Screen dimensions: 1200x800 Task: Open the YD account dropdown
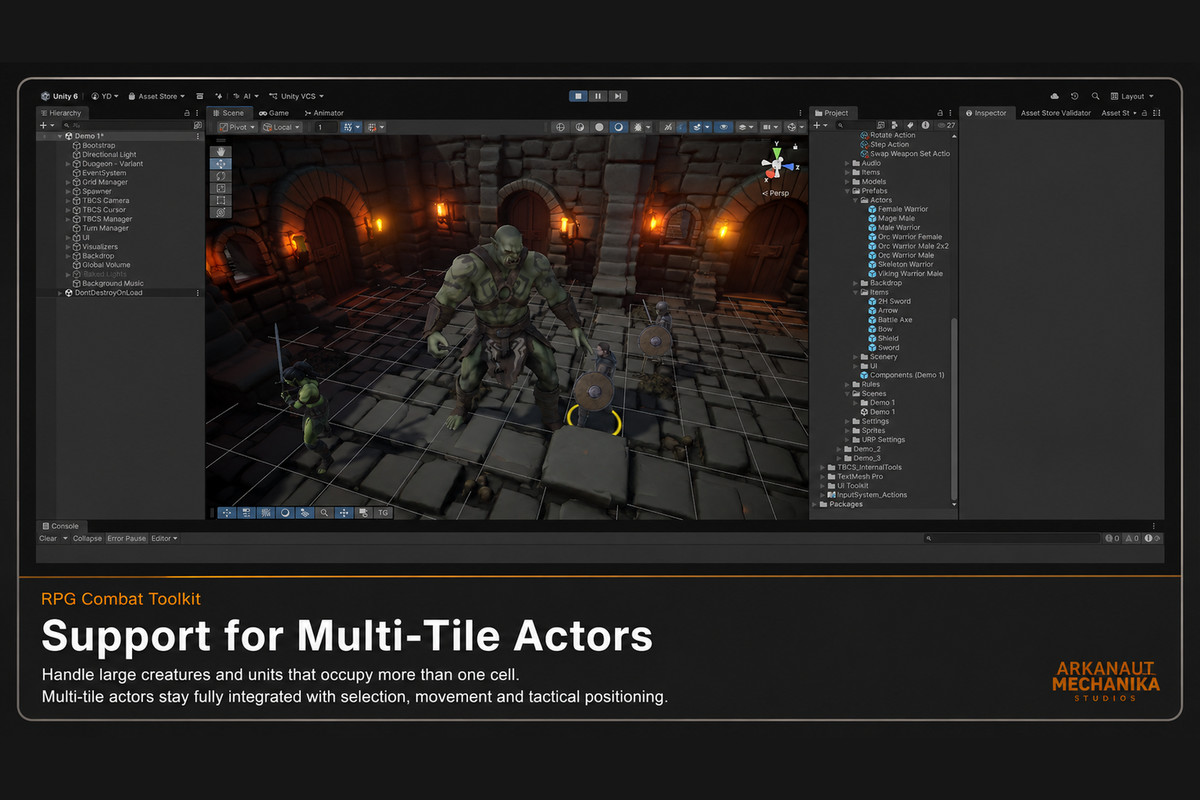(x=104, y=96)
